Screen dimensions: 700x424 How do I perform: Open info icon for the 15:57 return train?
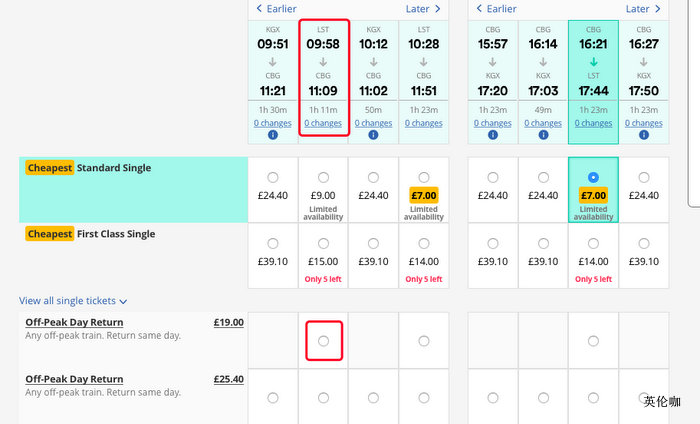point(493,135)
